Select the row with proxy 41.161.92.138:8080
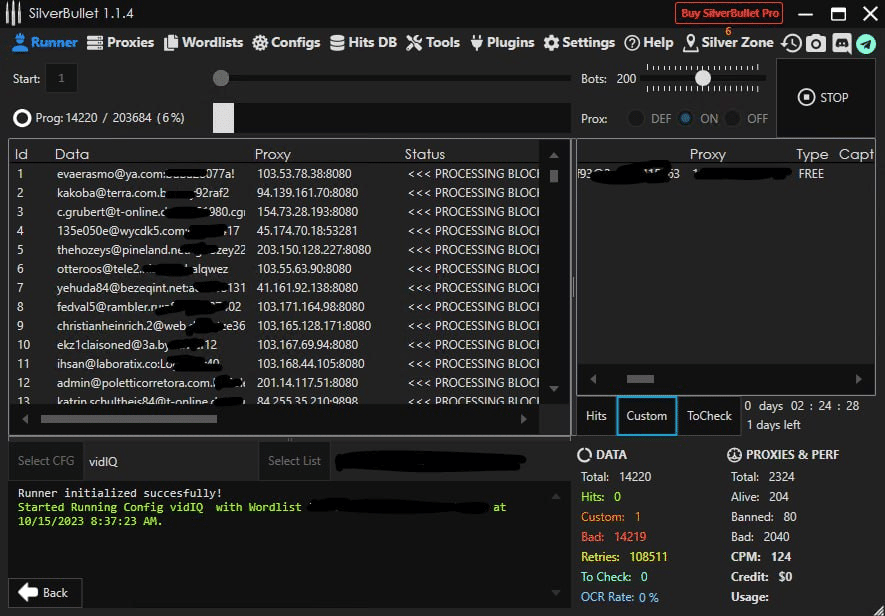Screen dimensions: 885x616 (x=275, y=288)
